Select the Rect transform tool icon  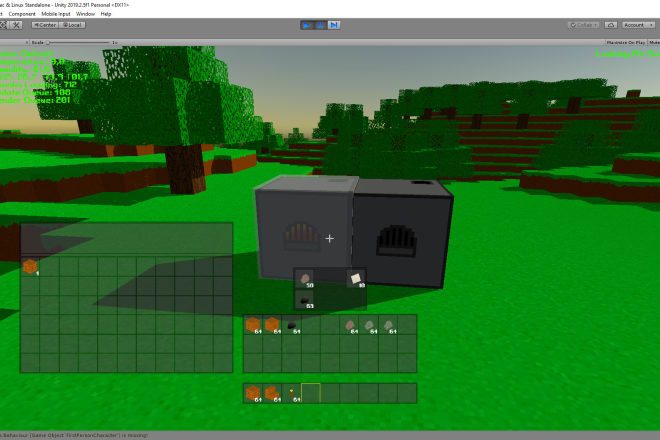pyautogui.click(x=3, y=25)
